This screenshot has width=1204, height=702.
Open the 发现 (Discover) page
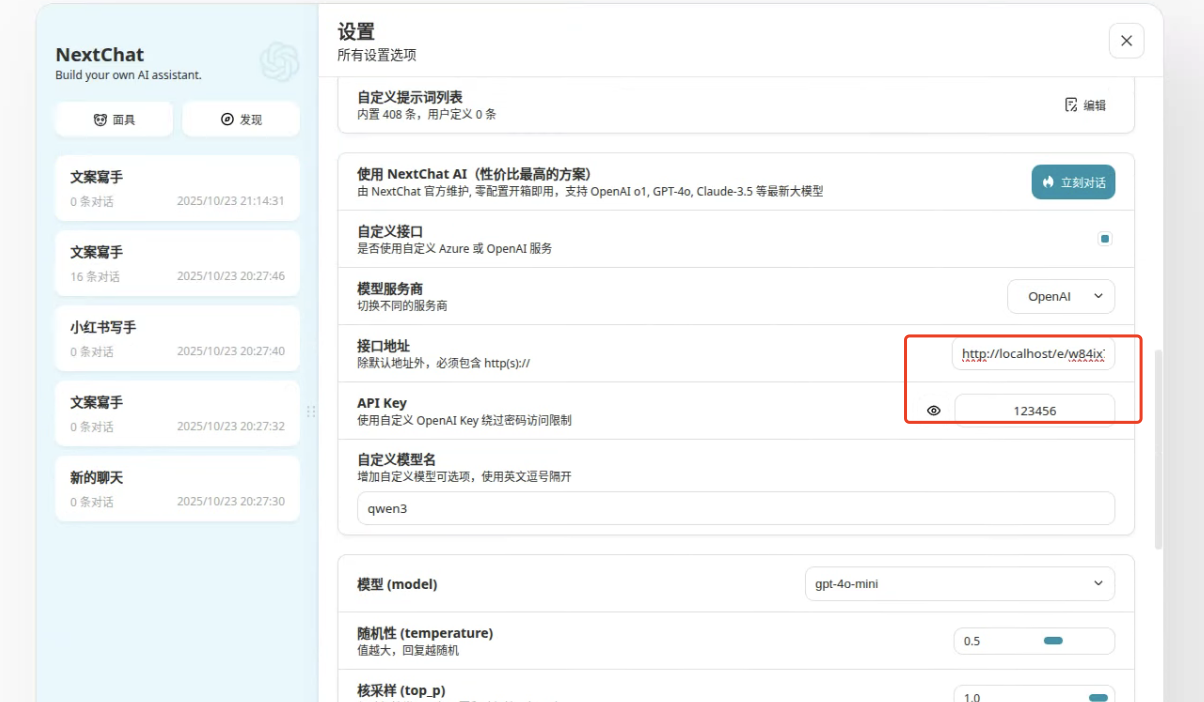point(241,119)
